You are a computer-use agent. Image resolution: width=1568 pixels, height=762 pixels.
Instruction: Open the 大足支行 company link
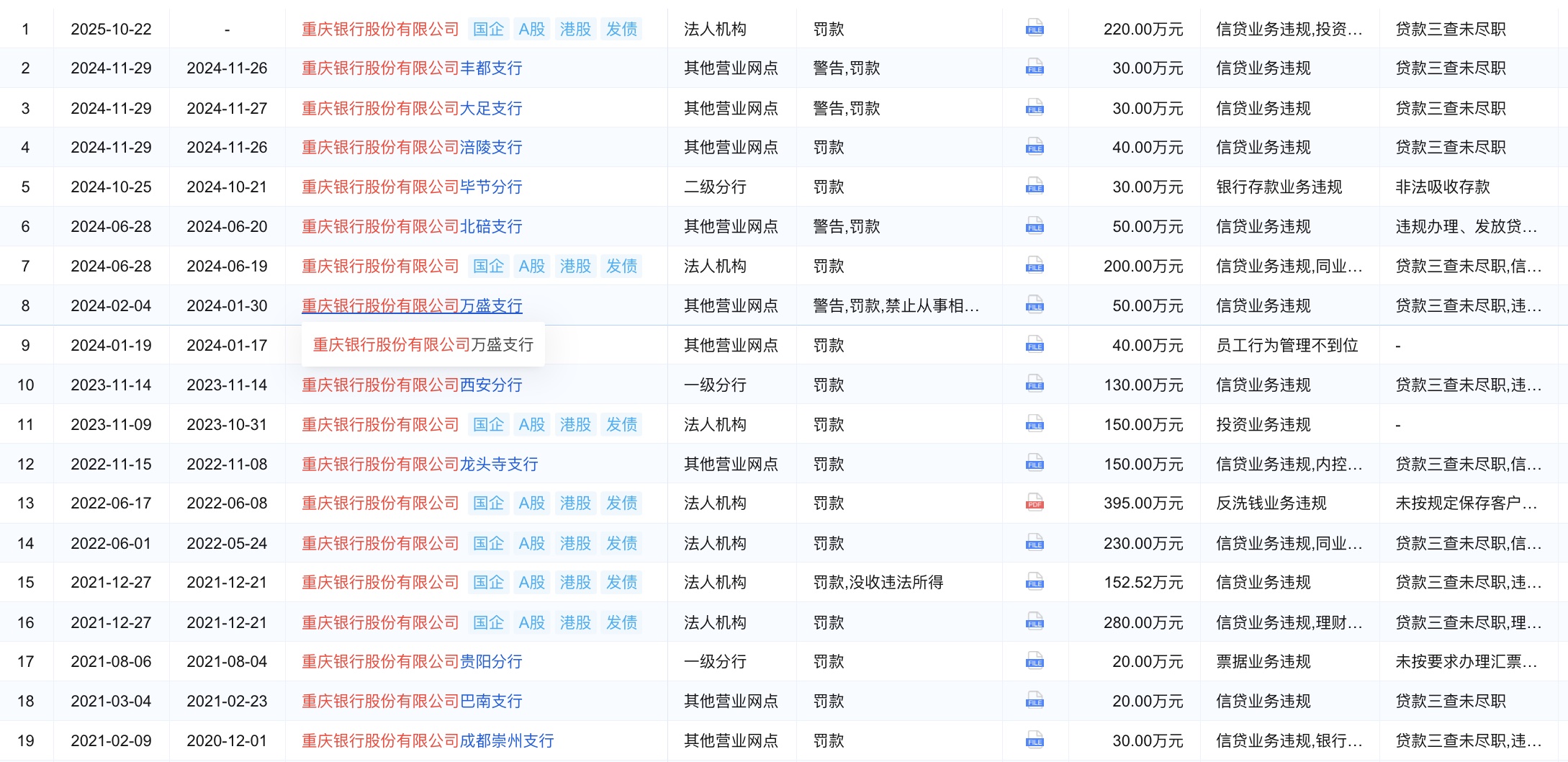[412, 108]
